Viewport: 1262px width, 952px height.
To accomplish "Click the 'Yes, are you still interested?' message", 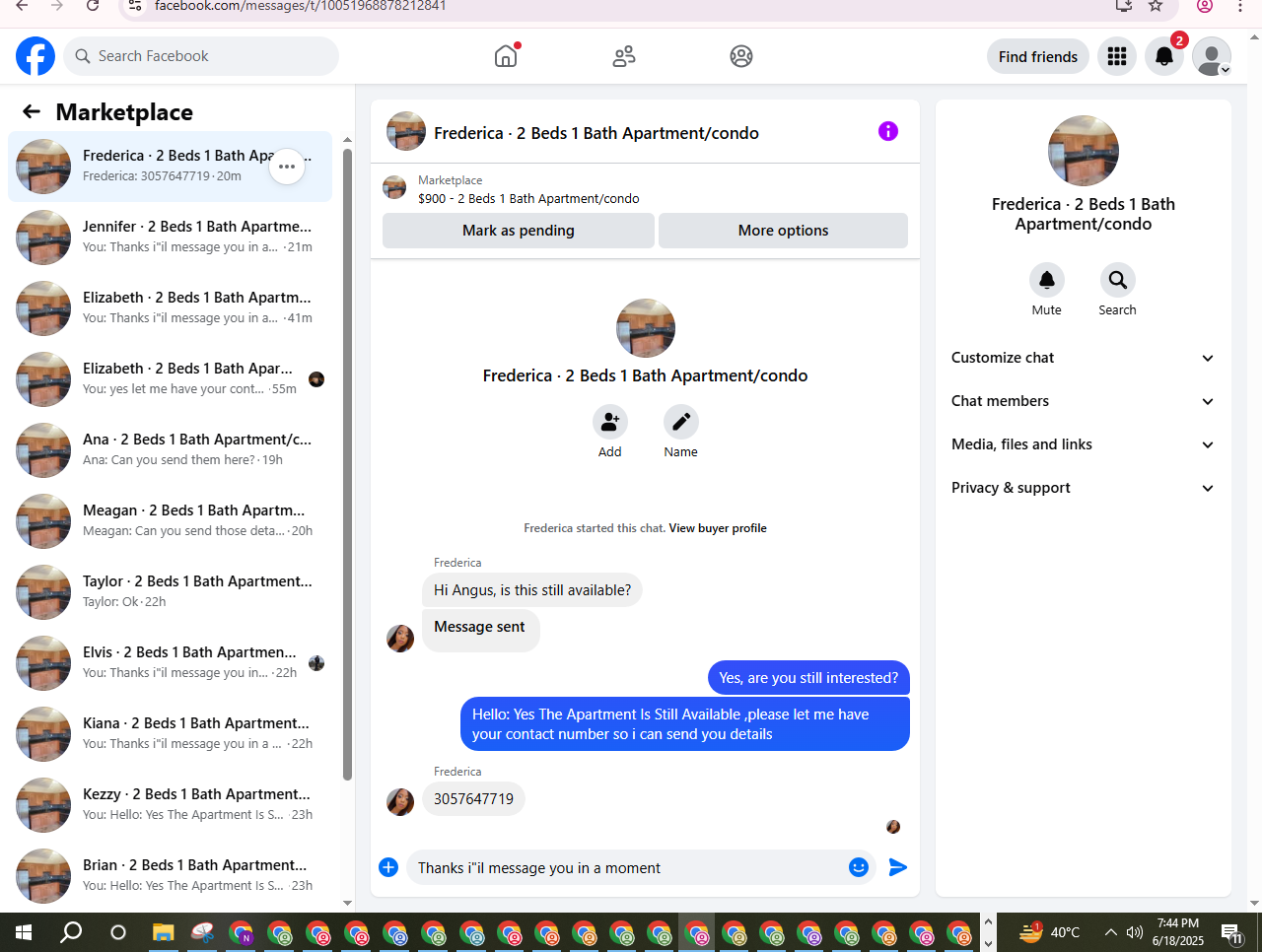I will (x=808, y=678).
